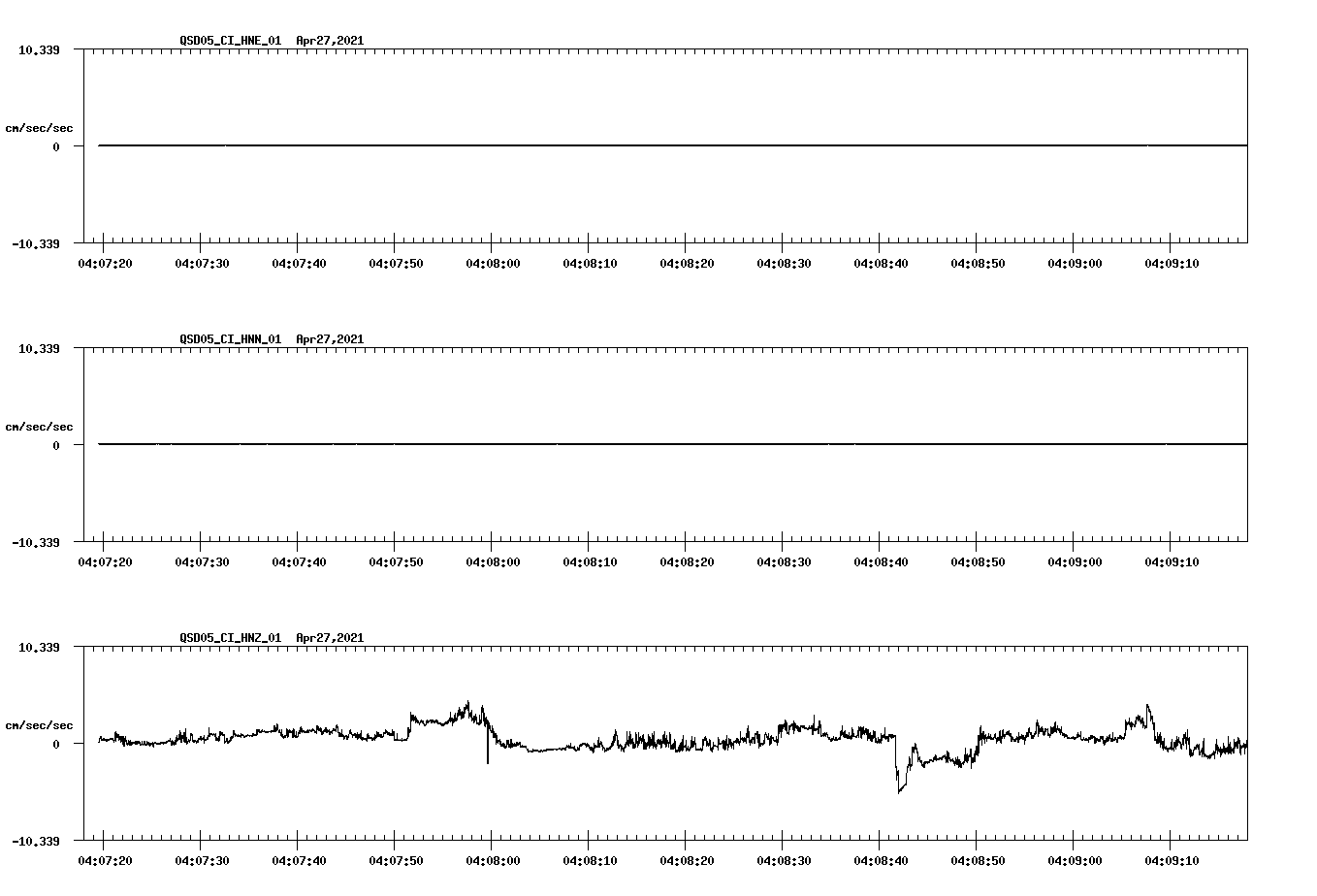
Task: Click the 10.339 upper amplitude label on HNE plot
Action: (37, 48)
